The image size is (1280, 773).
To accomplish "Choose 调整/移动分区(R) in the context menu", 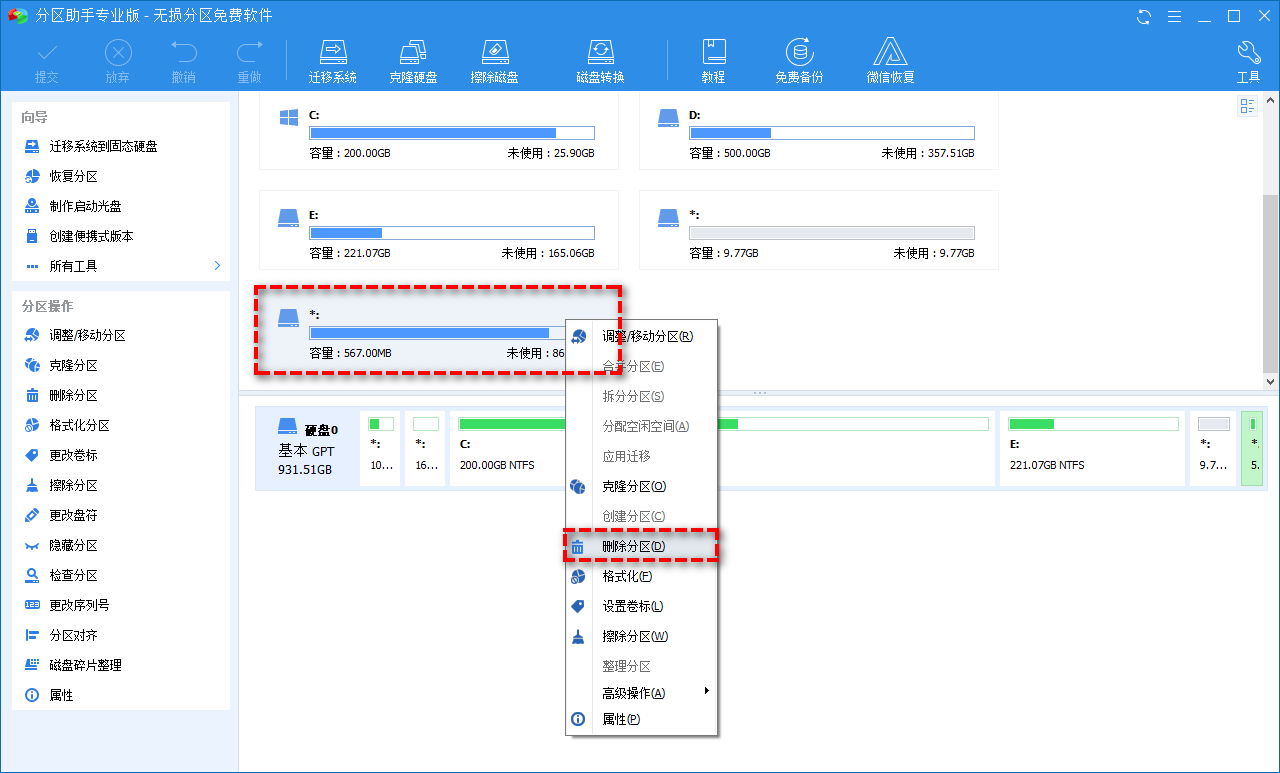I will (641, 336).
